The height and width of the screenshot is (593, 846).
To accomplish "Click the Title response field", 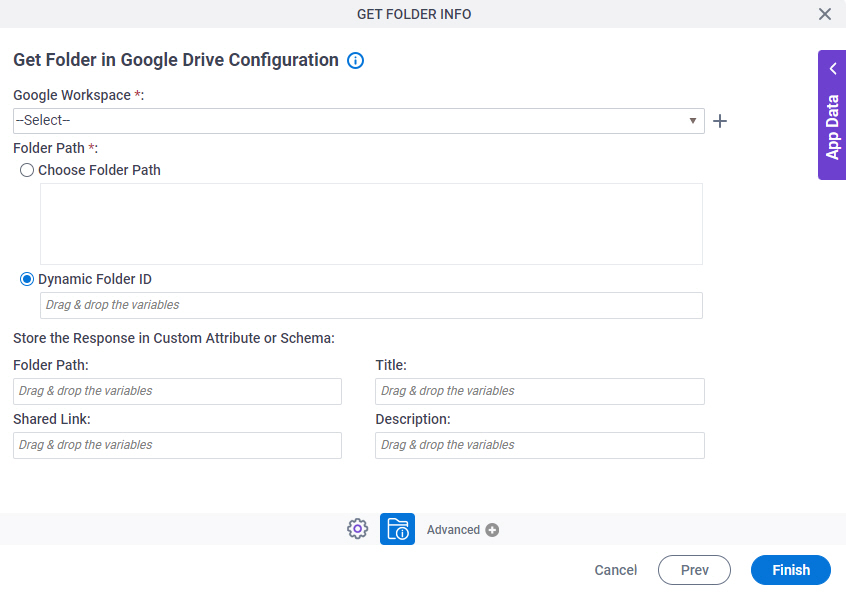I will tap(540, 391).
